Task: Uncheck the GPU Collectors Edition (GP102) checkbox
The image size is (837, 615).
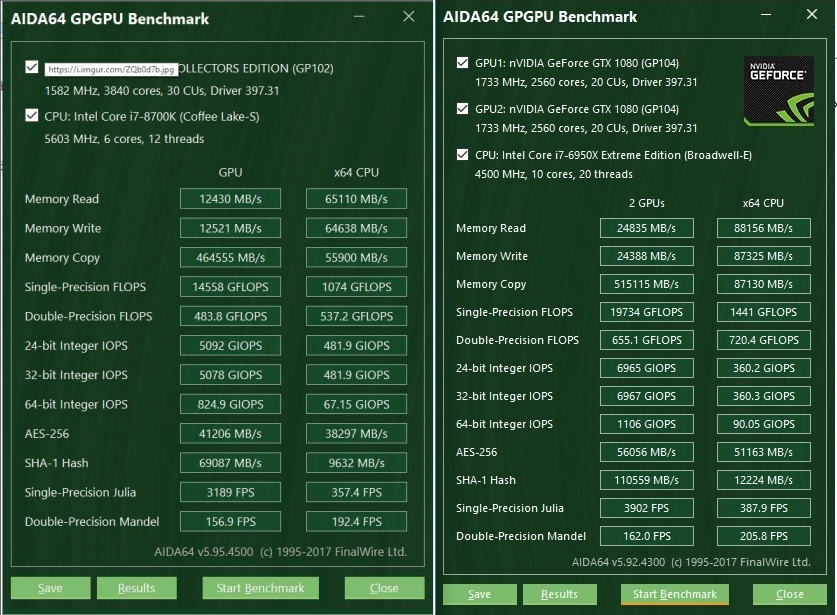Action: pyautogui.click(x=31, y=67)
